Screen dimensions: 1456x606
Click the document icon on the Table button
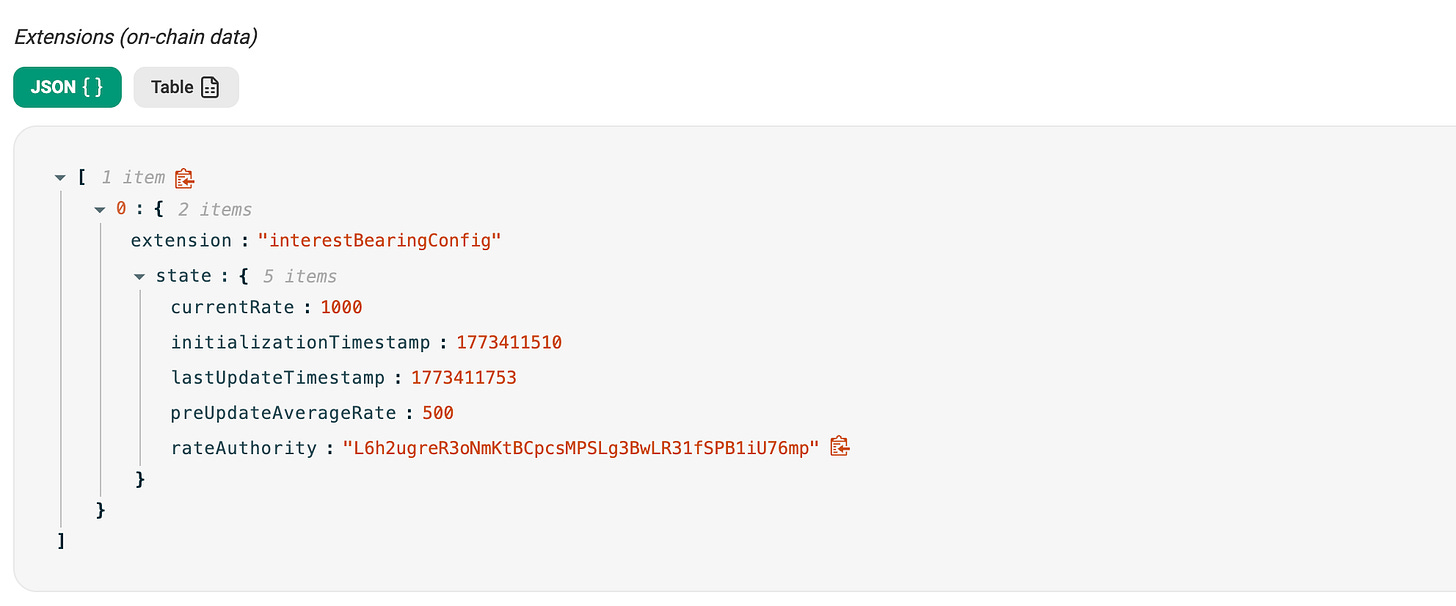click(210, 87)
